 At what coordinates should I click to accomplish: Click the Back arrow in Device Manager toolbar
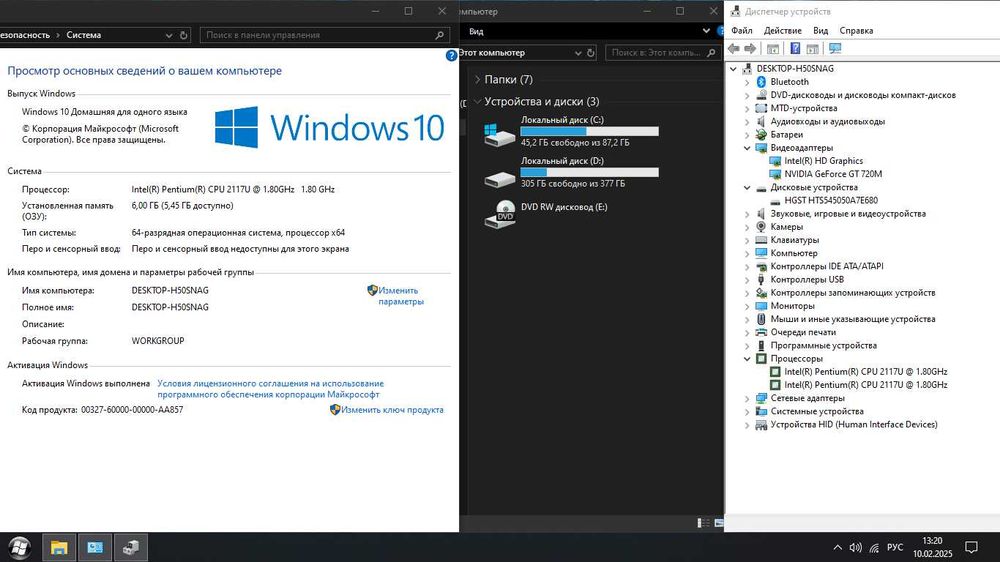(733, 48)
